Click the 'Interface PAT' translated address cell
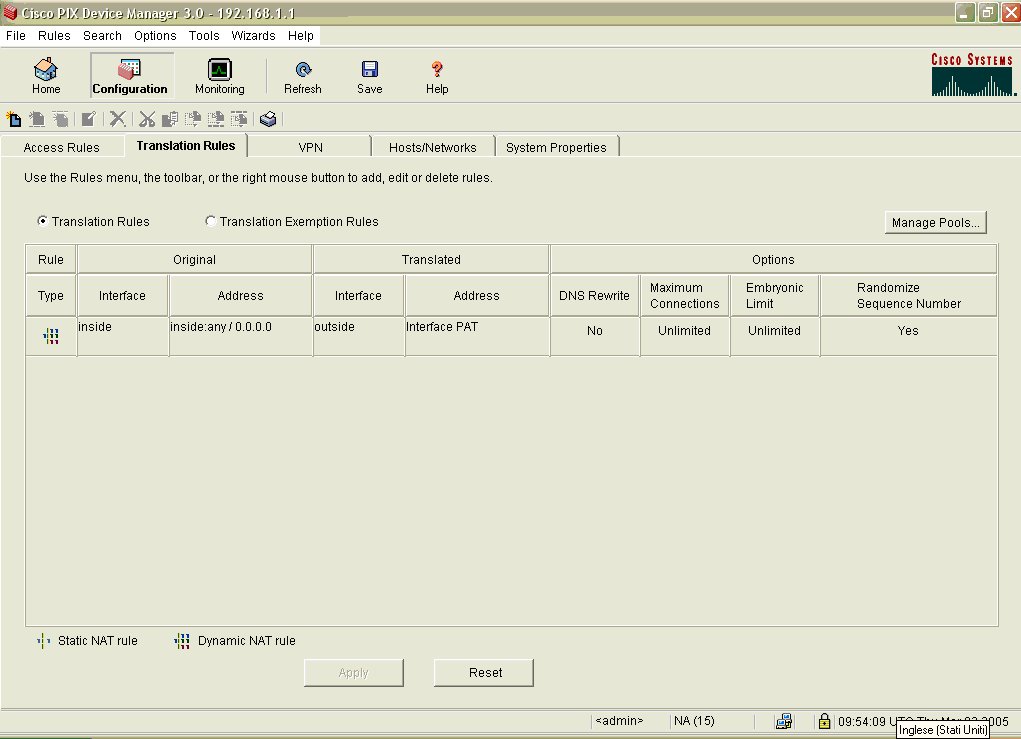Image resolution: width=1021 pixels, height=739 pixels. click(x=477, y=336)
